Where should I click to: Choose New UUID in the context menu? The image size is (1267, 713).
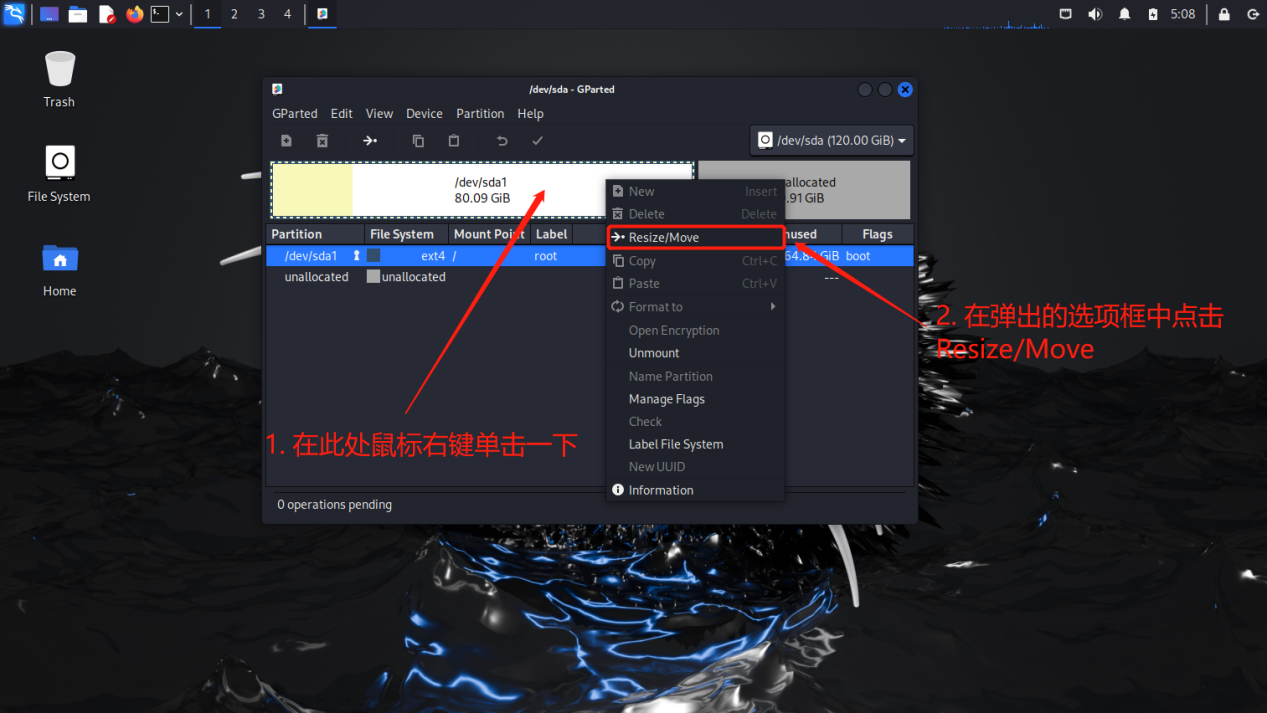tap(695, 467)
